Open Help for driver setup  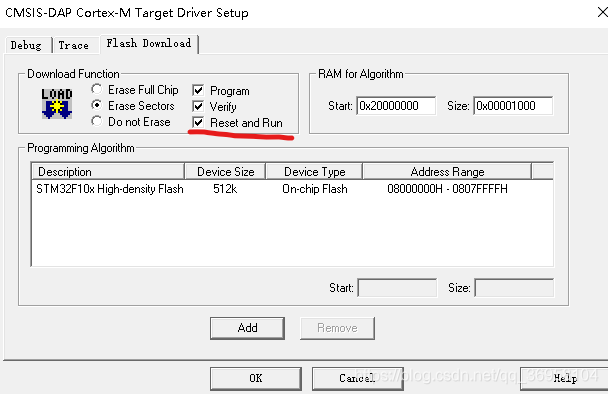click(x=565, y=378)
